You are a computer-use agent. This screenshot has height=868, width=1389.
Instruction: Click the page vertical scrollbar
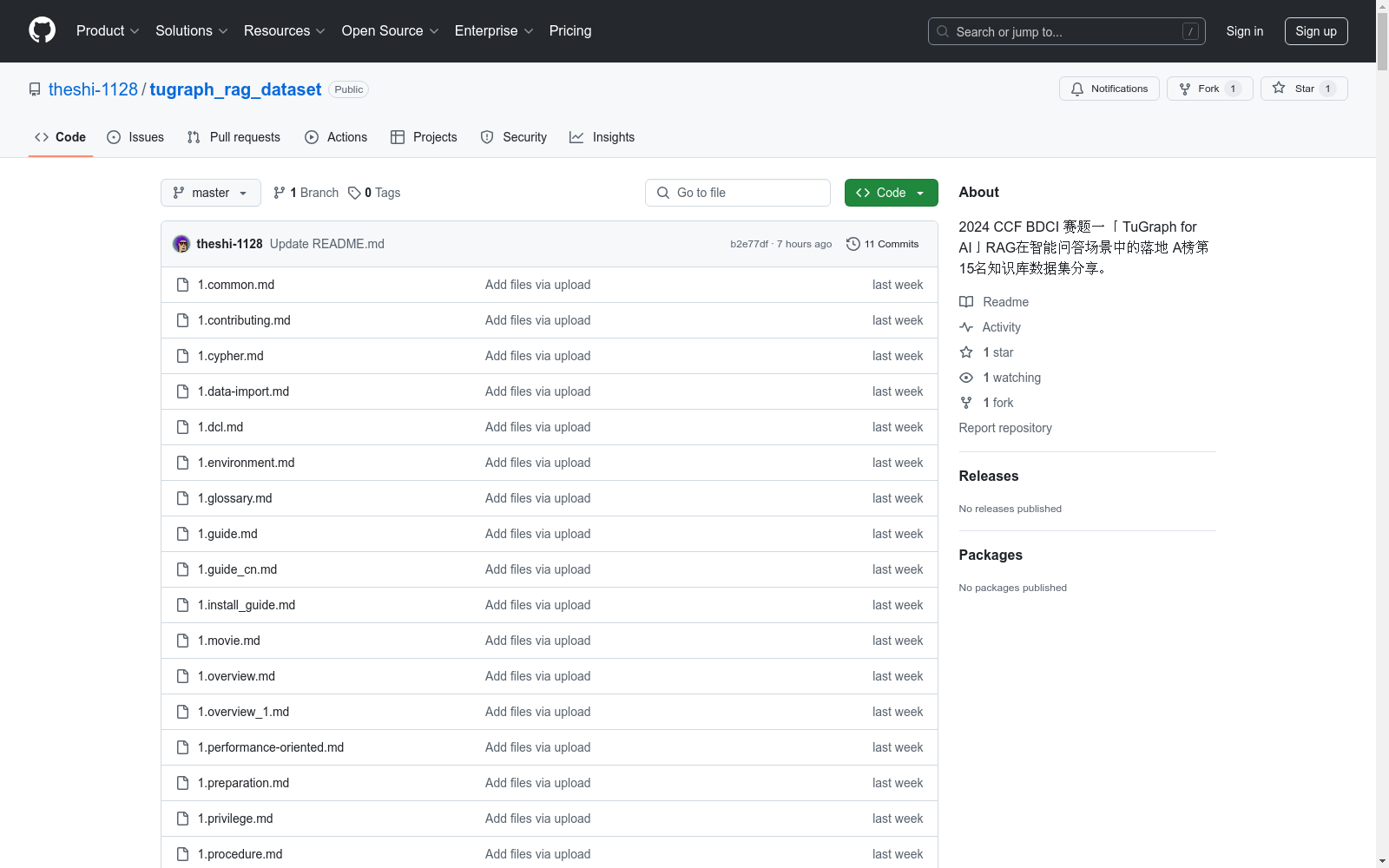[1382, 434]
